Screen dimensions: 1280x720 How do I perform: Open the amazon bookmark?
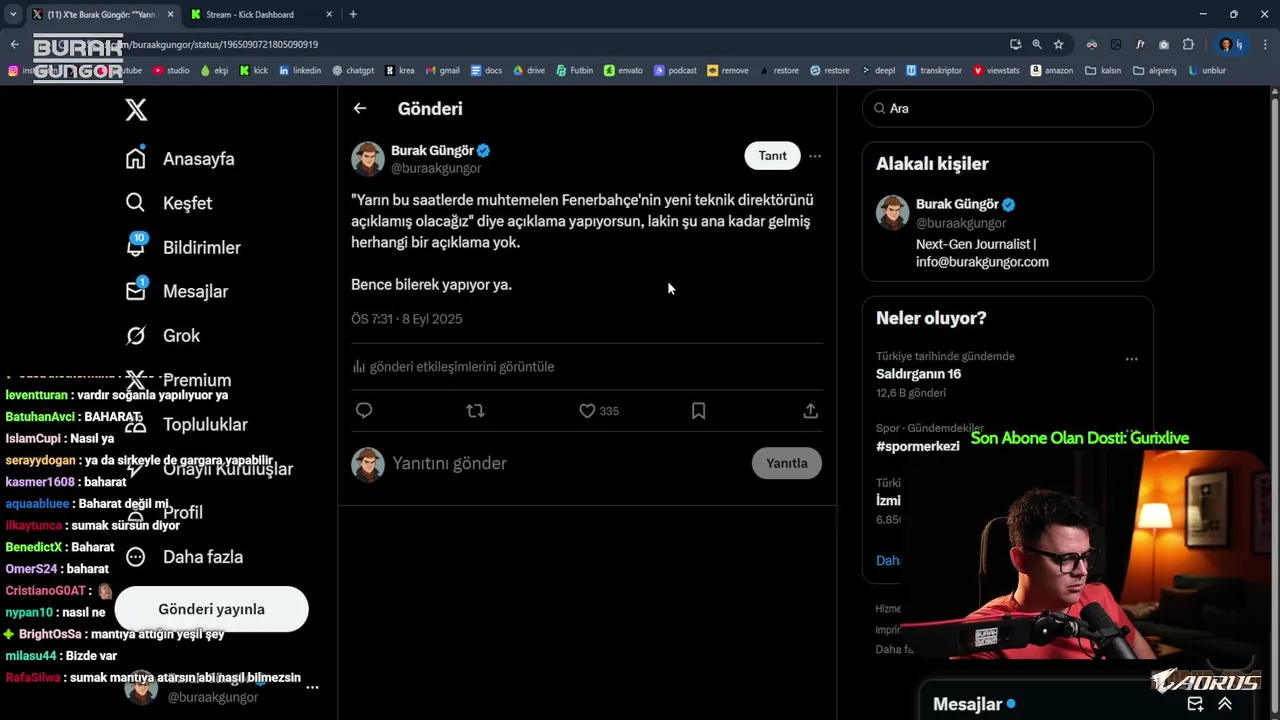pyautogui.click(x=1052, y=71)
